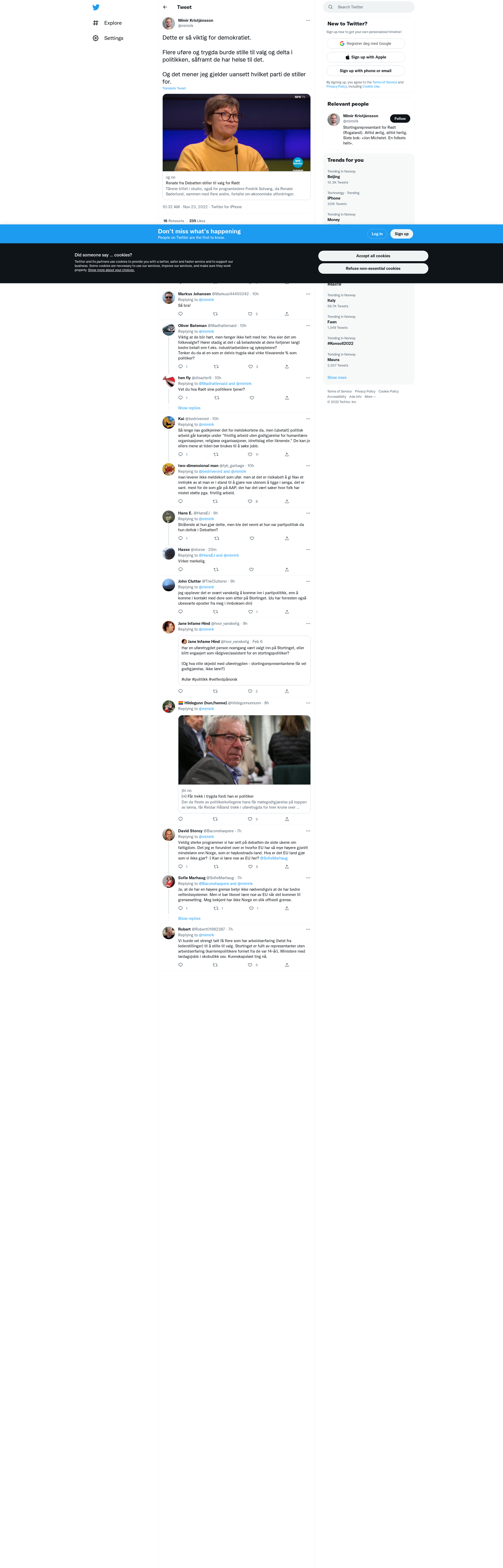Viewport: 503px width, 1568px height.
Task: Click Translate Tweet link
Action: point(174,88)
